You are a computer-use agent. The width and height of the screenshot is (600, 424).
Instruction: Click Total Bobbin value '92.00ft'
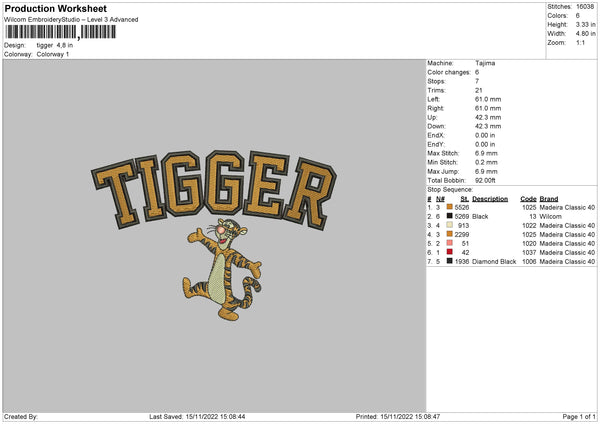(x=485, y=180)
